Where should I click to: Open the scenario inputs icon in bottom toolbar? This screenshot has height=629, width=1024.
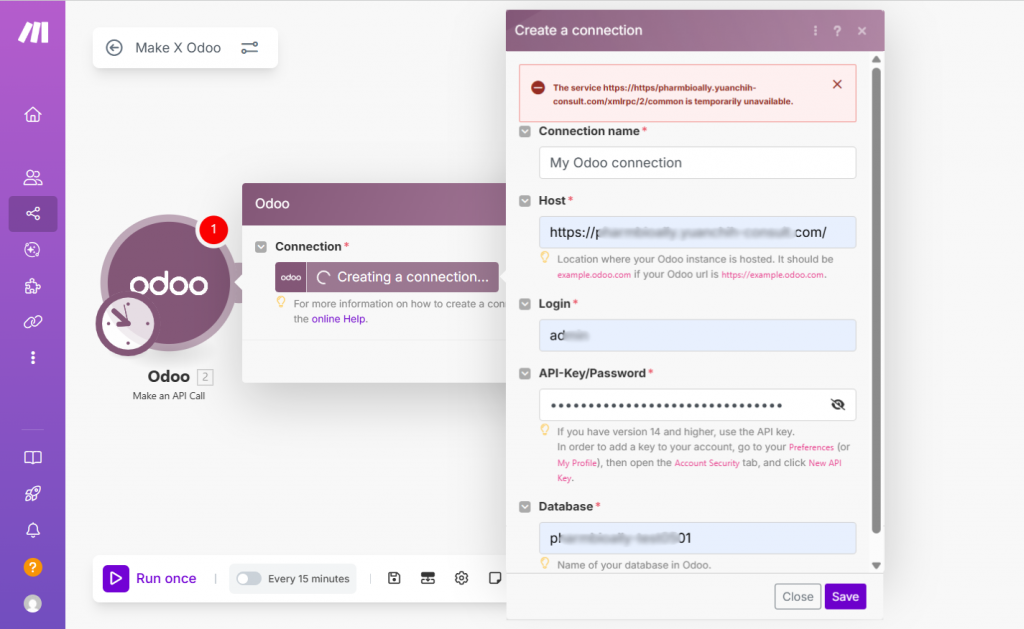(x=428, y=578)
